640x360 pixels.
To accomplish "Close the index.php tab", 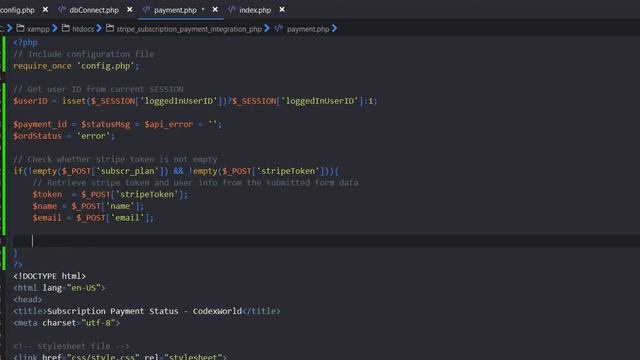I will point(282,9).
